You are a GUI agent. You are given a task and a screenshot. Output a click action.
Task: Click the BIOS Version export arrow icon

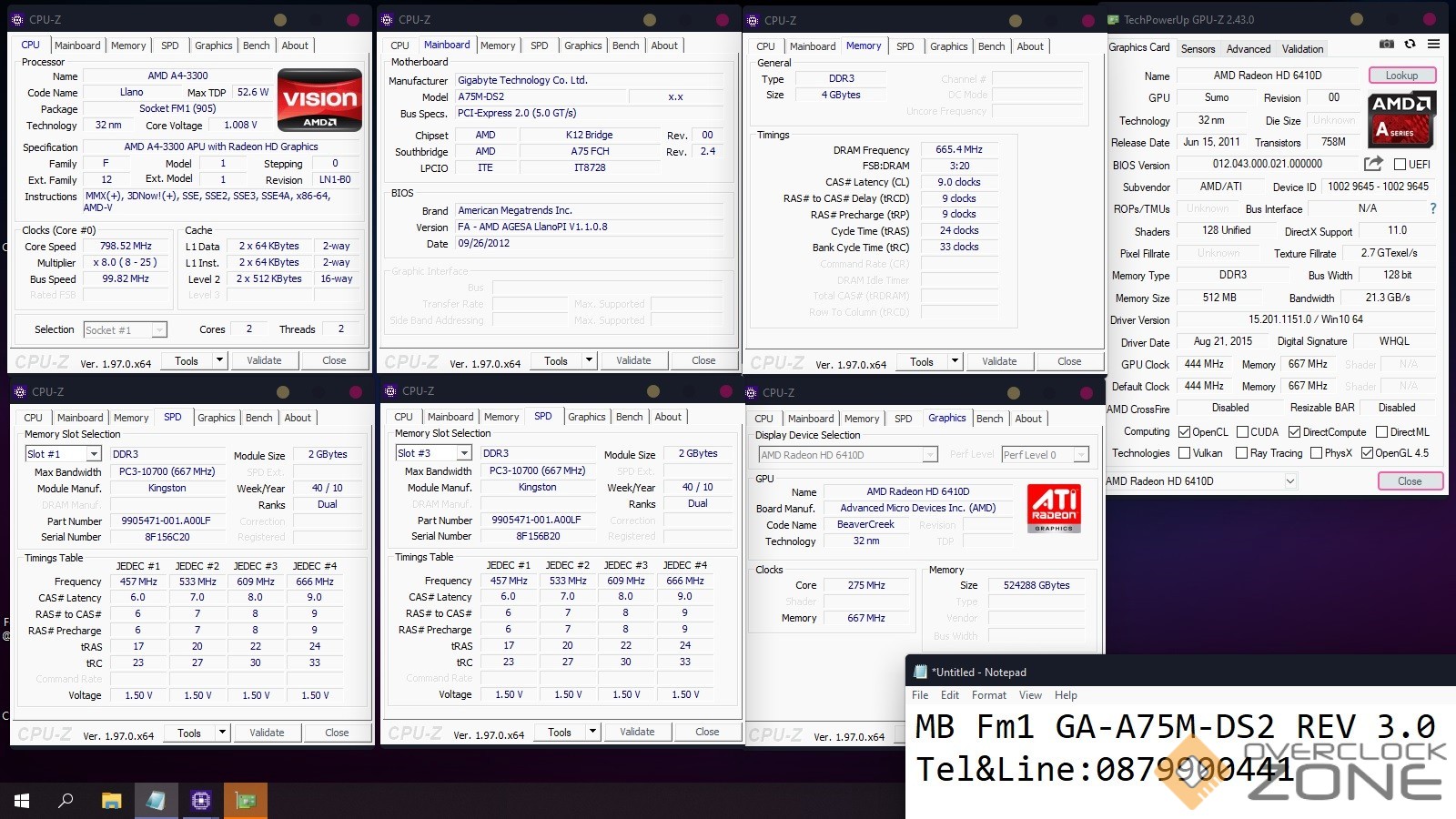pyautogui.click(x=1373, y=164)
